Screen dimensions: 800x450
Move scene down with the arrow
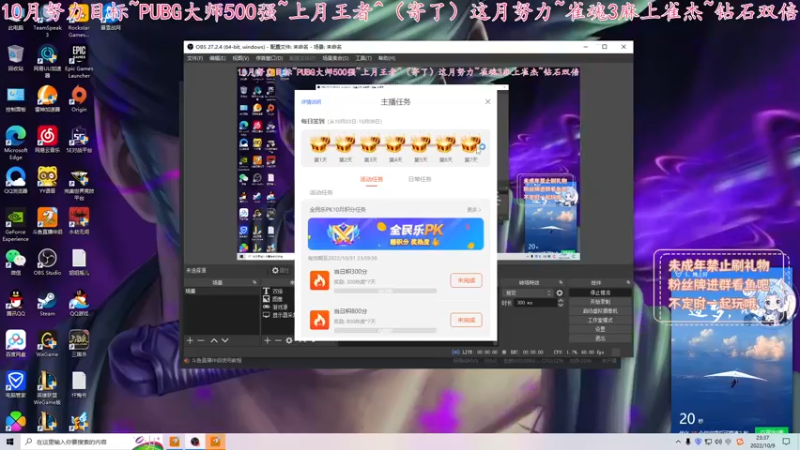click(x=225, y=340)
